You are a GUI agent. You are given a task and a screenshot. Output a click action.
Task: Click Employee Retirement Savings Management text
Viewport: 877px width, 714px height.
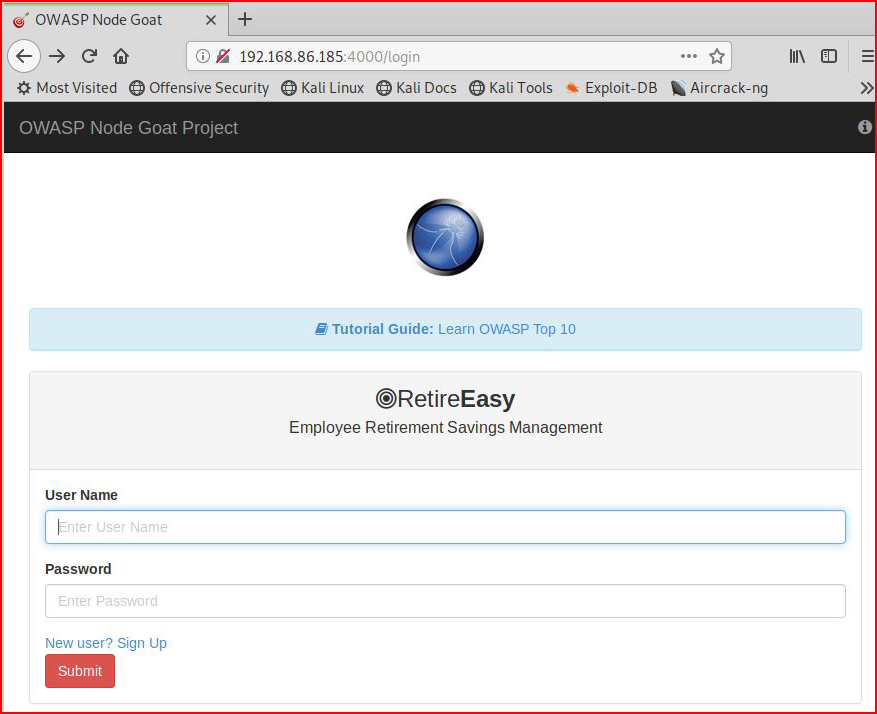click(445, 427)
